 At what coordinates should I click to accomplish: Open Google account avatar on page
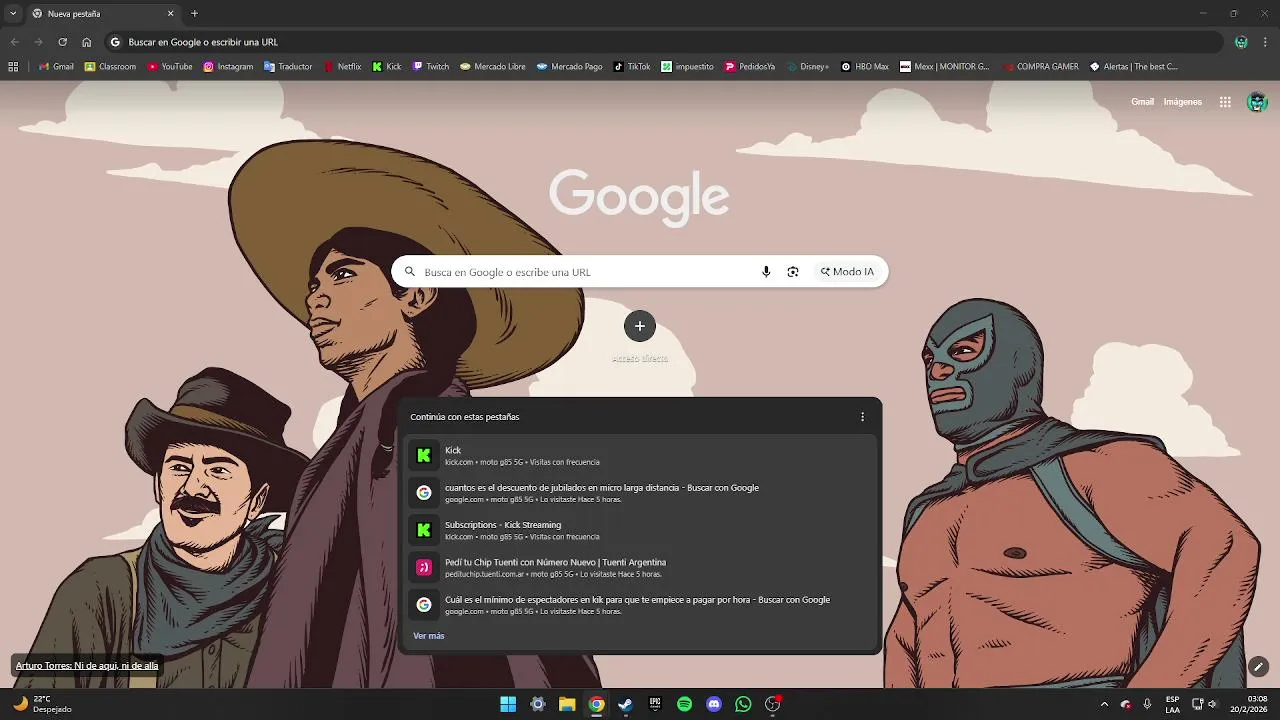pos(1257,102)
